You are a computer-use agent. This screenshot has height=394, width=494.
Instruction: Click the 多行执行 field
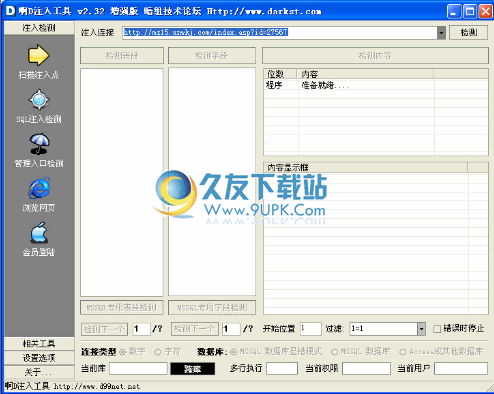pos(282,369)
